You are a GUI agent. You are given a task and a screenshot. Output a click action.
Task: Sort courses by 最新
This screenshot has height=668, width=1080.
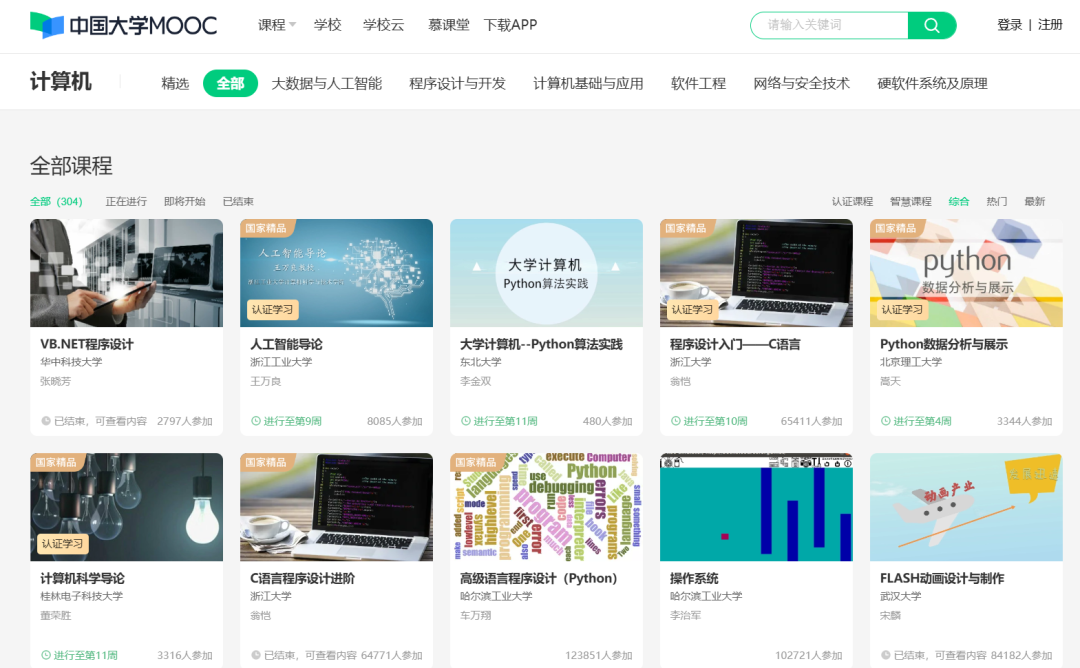pos(1035,201)
